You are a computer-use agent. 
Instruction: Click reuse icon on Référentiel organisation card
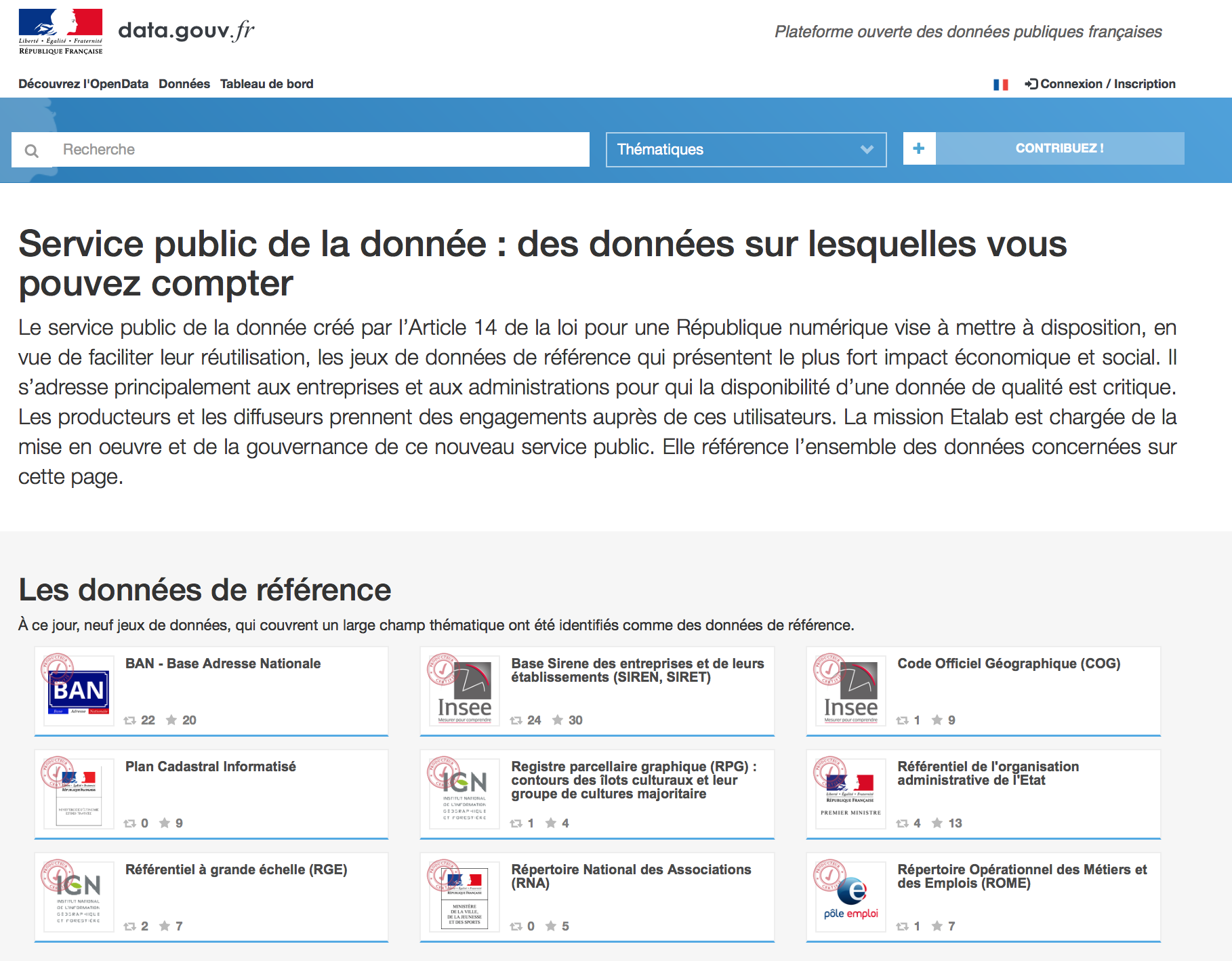(x=903, y=823)
